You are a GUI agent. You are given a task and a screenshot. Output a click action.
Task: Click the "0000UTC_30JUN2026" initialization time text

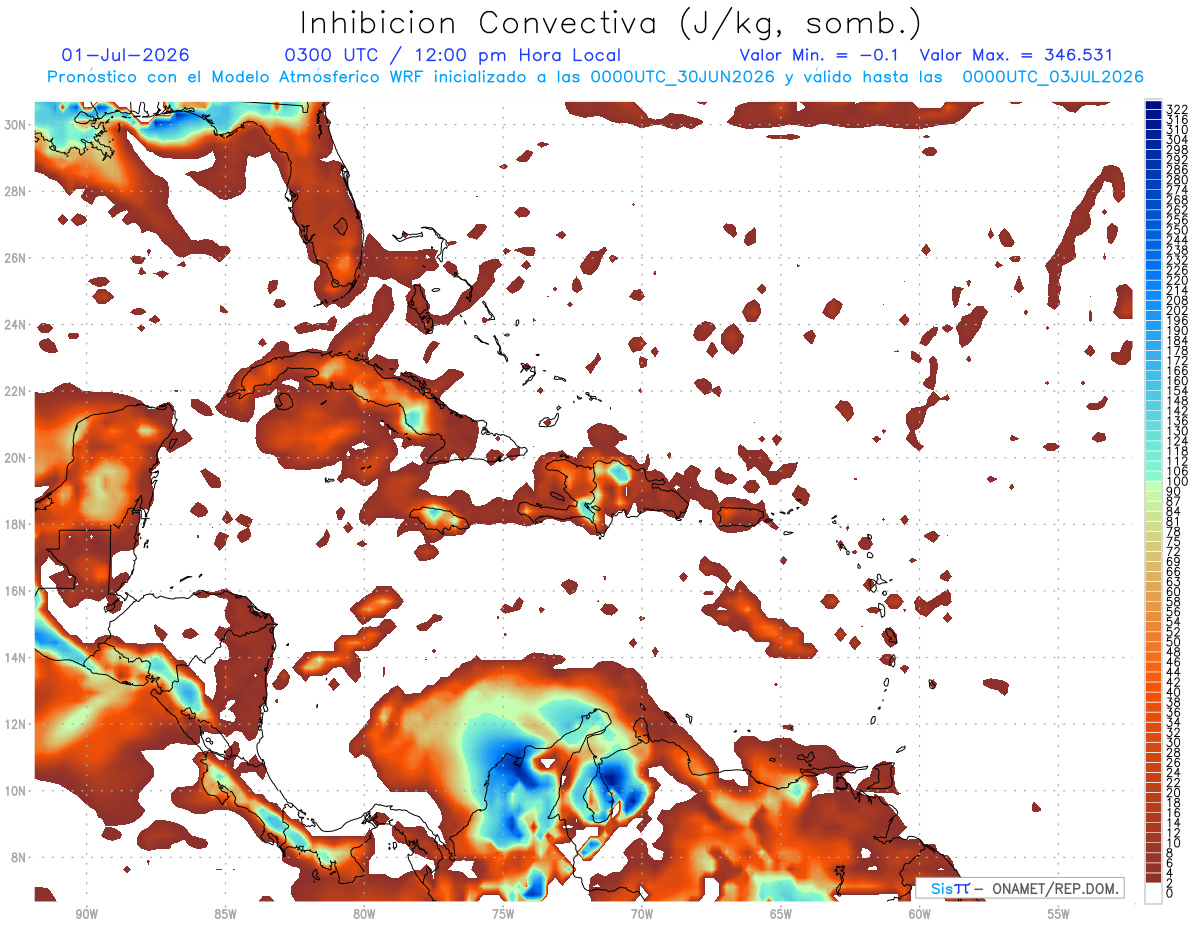pos(683,77)
